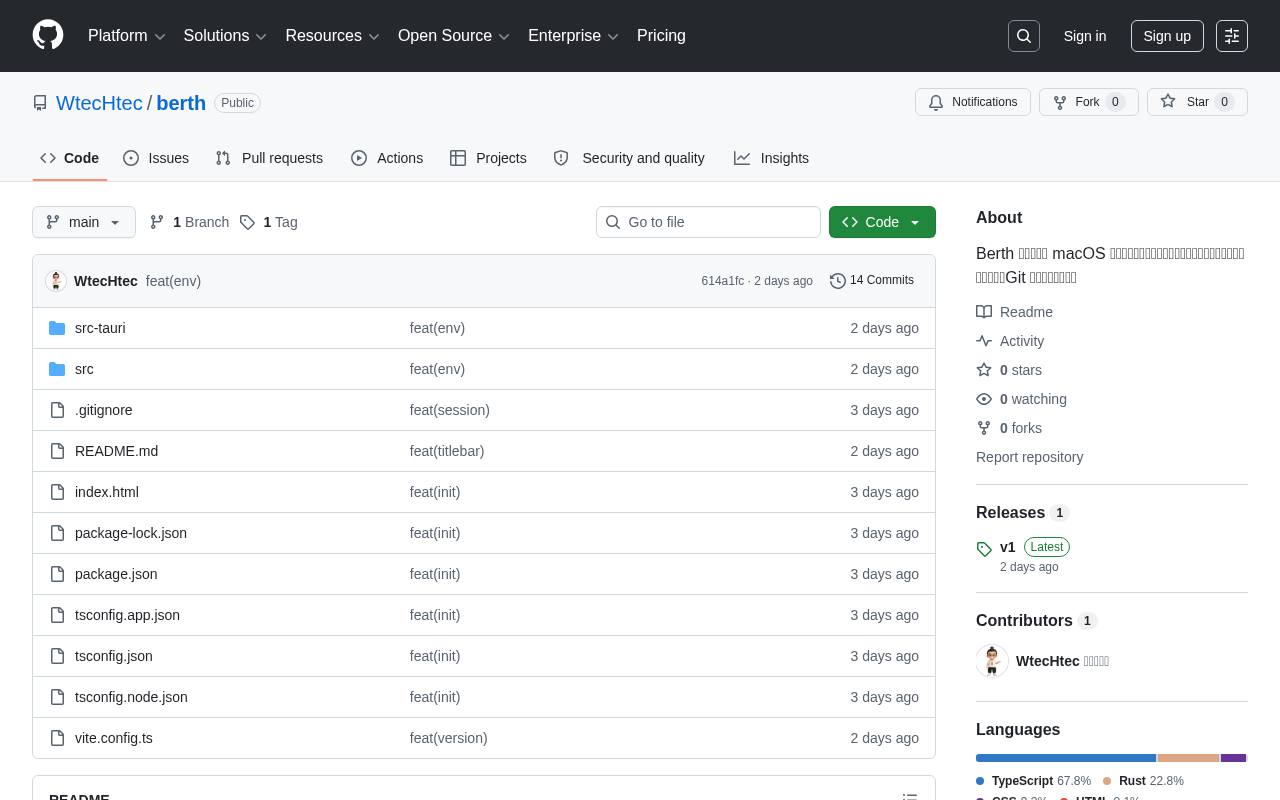This screenshot has width=1280, height=800.
Task: Open the green Code dropdown button
Action: (882, 222)
